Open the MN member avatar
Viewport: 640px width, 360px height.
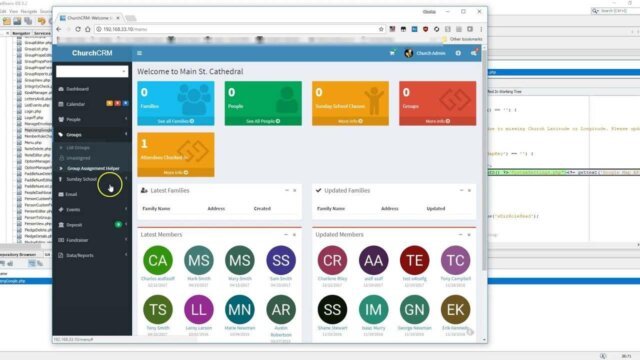[x=240, y=309]
